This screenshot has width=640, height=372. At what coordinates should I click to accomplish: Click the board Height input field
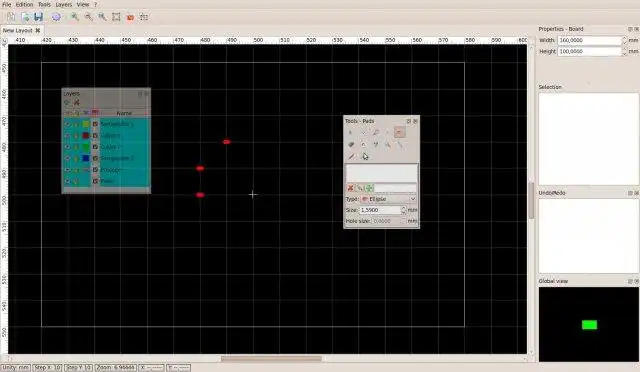589,51
